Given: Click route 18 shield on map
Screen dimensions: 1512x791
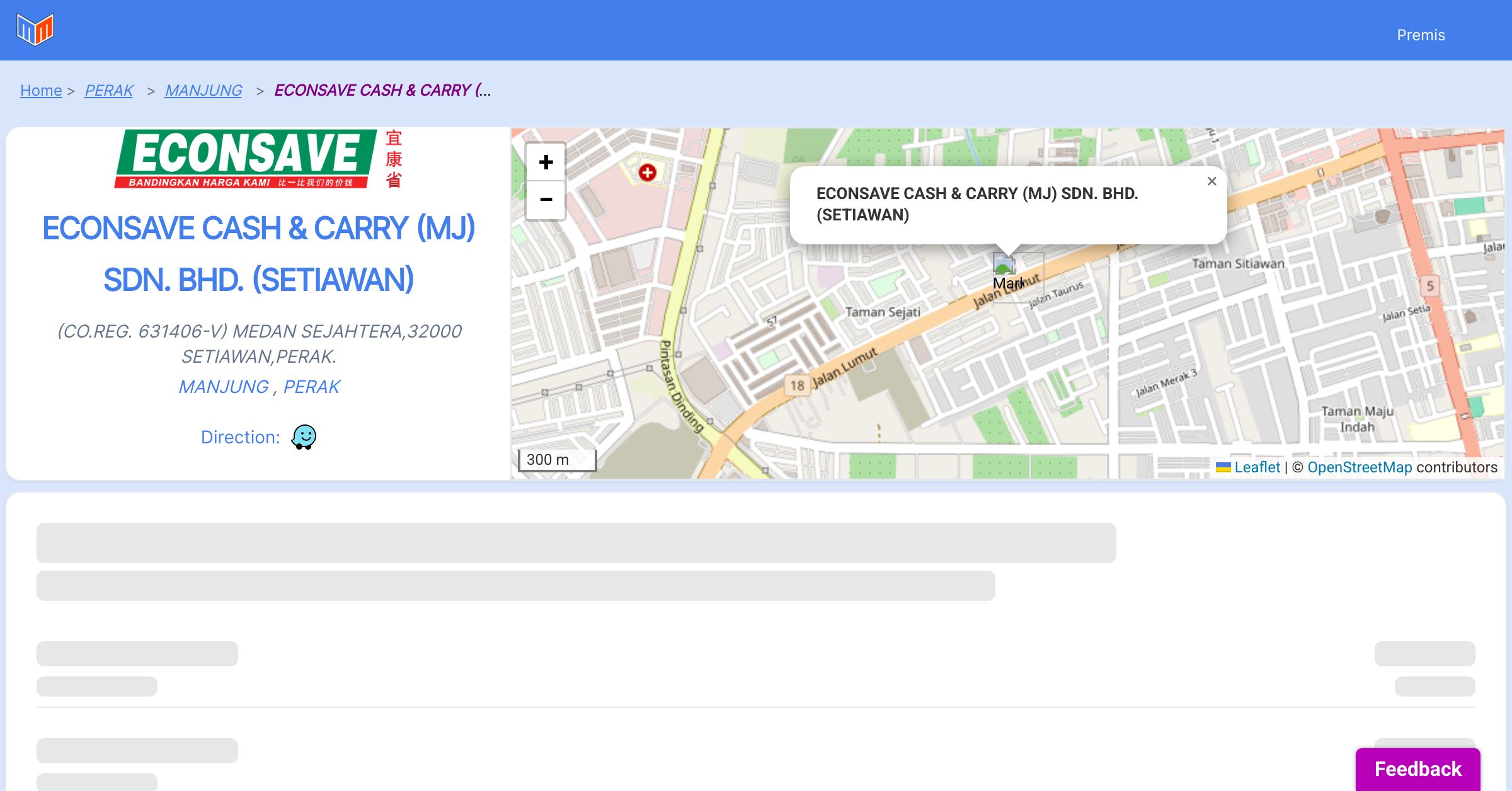Looking at the screenshot, I should coord(797,385).
